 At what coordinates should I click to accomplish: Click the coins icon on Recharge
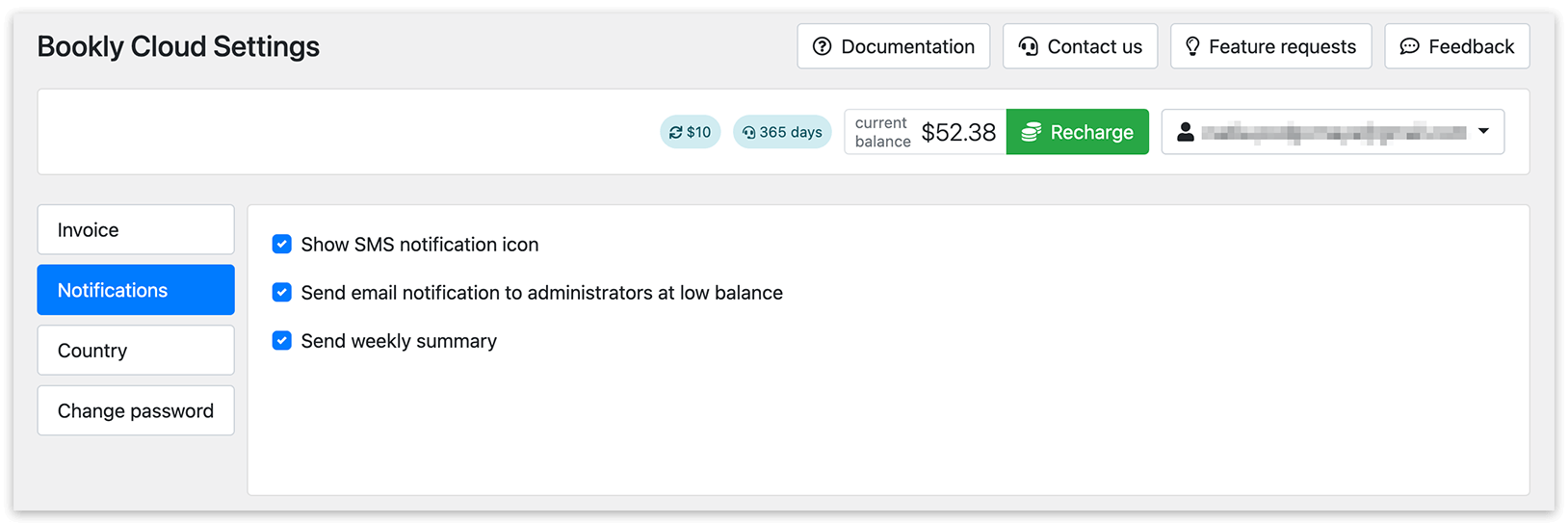[x=1032, y=132]
